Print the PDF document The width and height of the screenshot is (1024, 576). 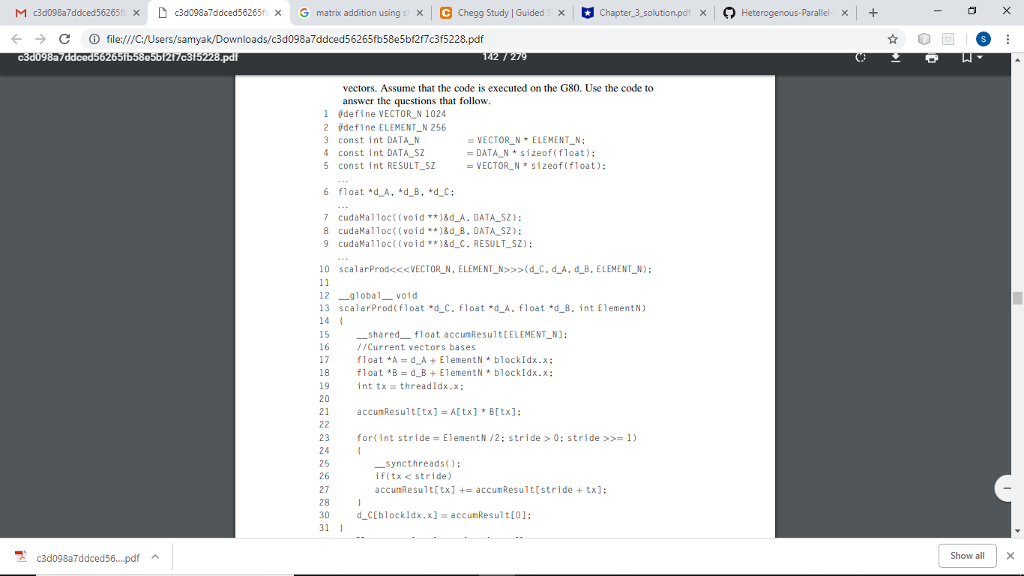[930, 57]
